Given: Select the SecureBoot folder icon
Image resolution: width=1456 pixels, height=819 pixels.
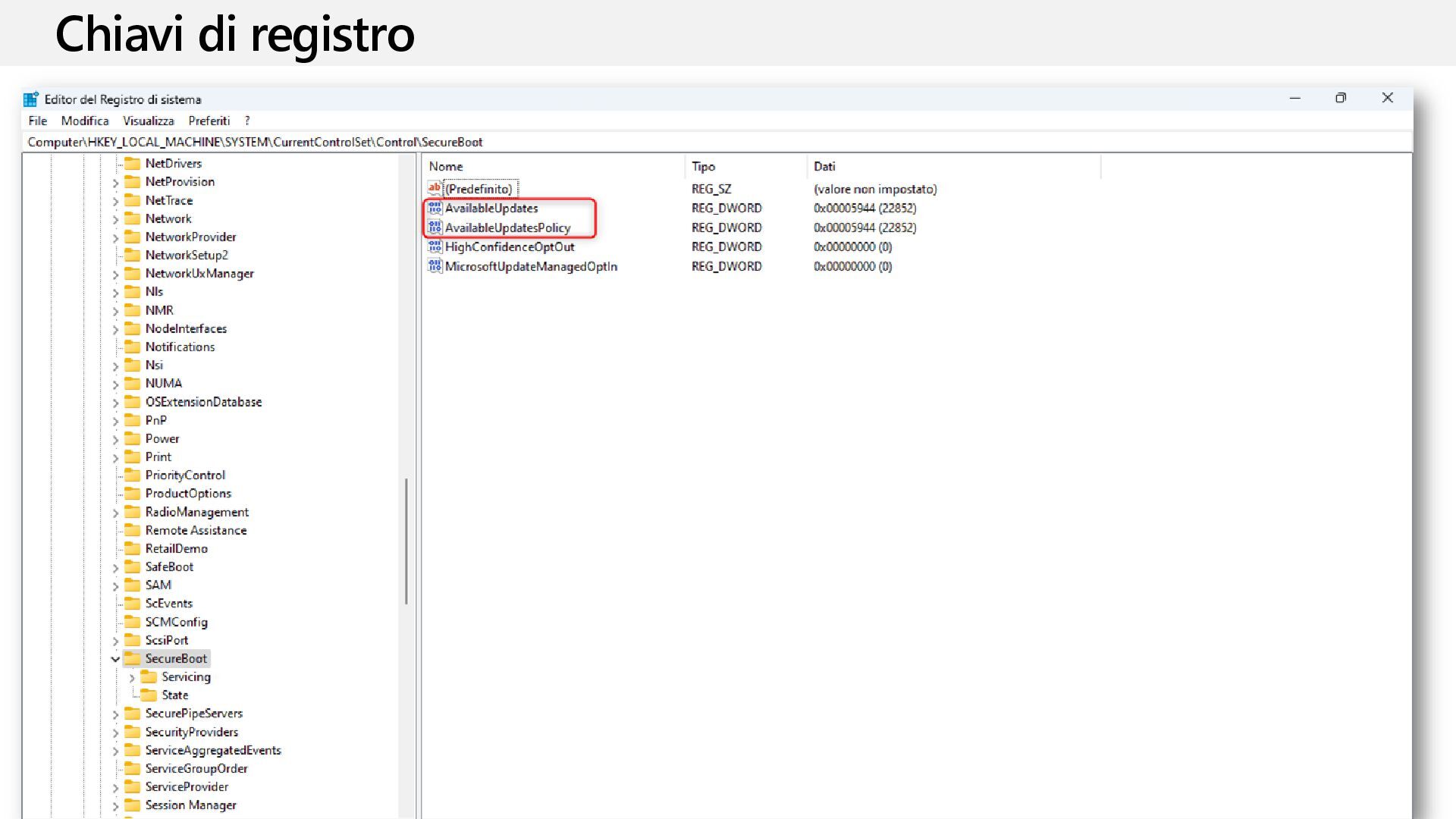Looking at the screenshot, I should 133,658.
